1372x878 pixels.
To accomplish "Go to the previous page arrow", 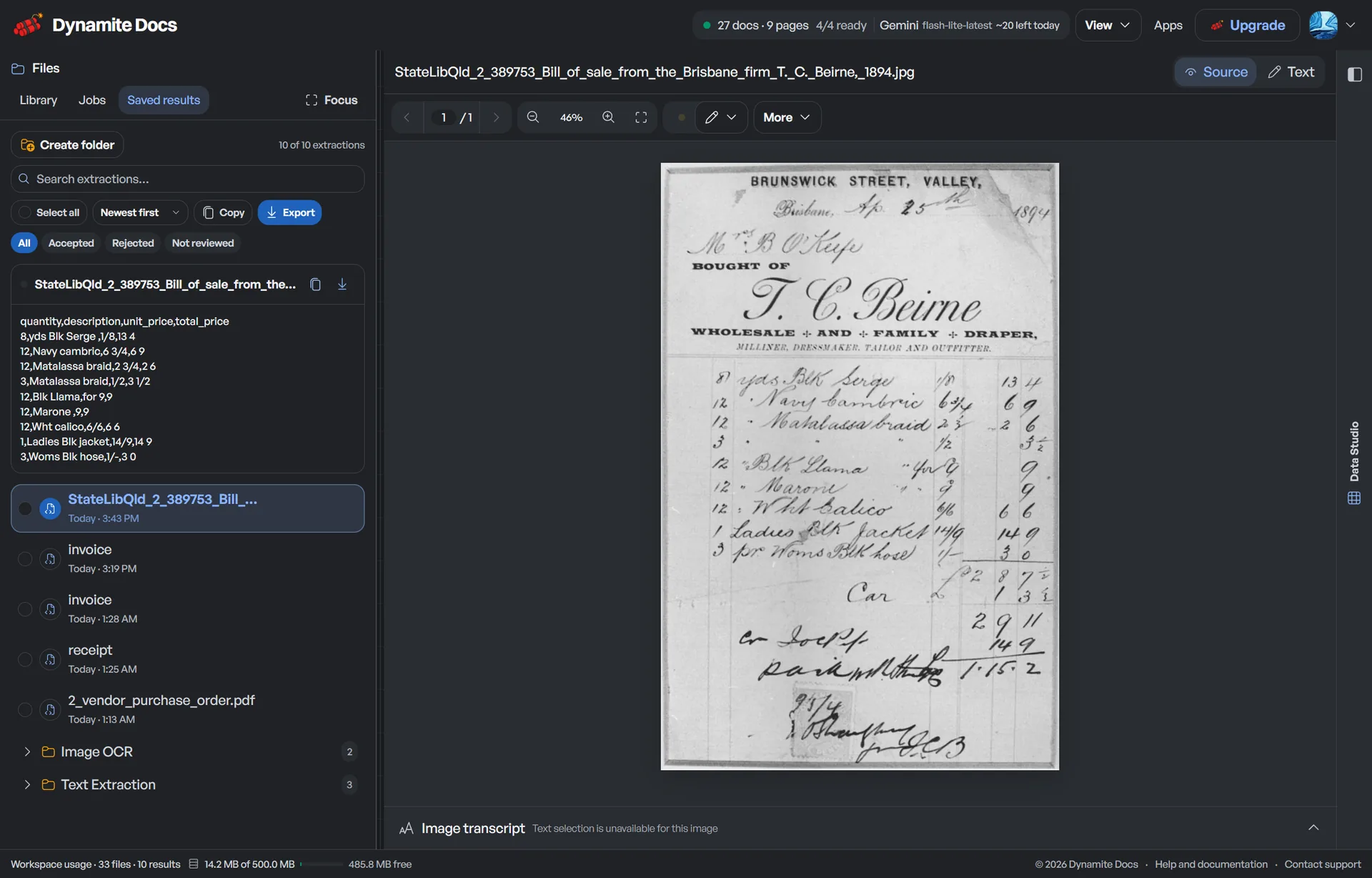I will click(407, 117).
